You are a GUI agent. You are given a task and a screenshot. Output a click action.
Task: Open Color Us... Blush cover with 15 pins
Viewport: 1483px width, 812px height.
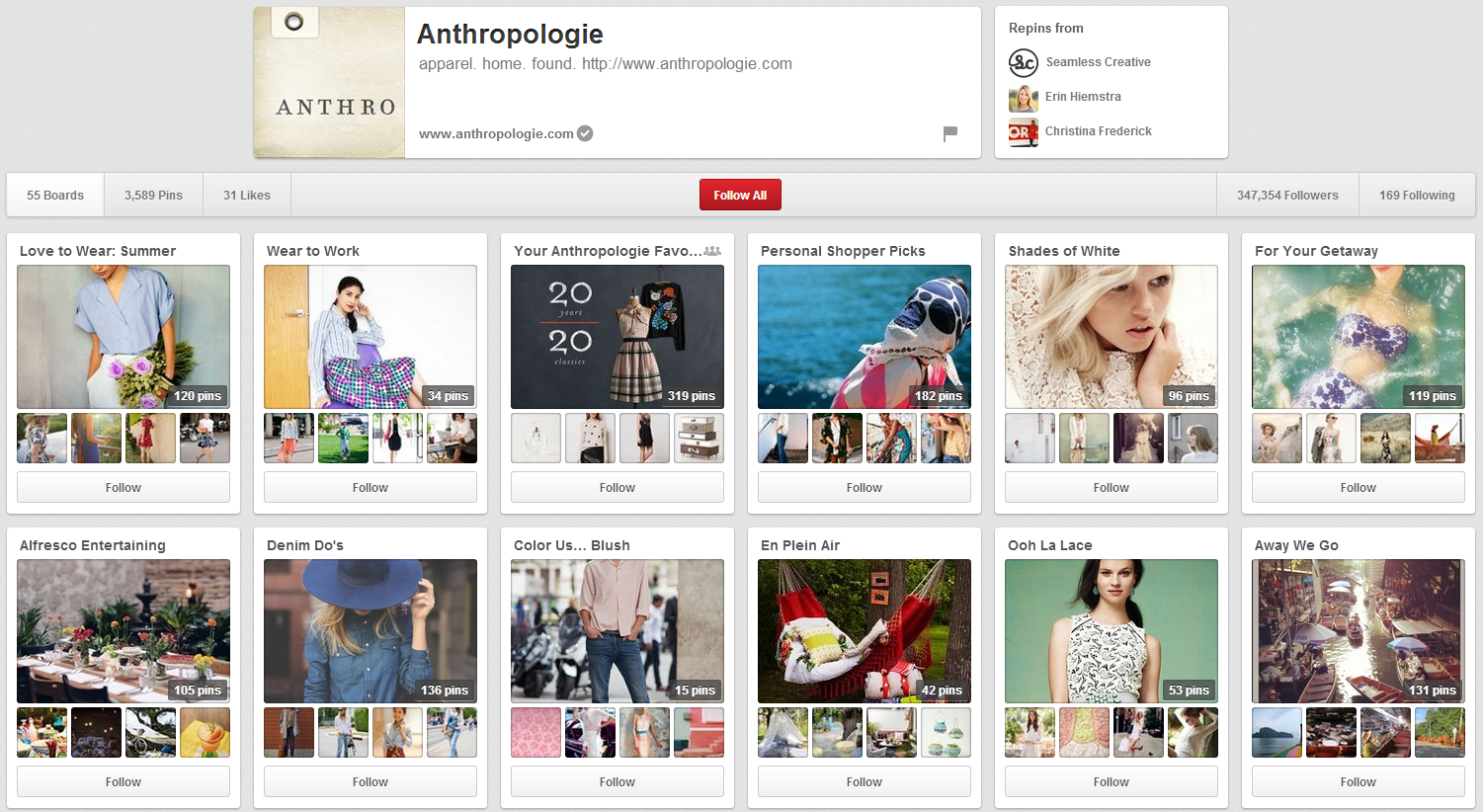tap(618, 631)
